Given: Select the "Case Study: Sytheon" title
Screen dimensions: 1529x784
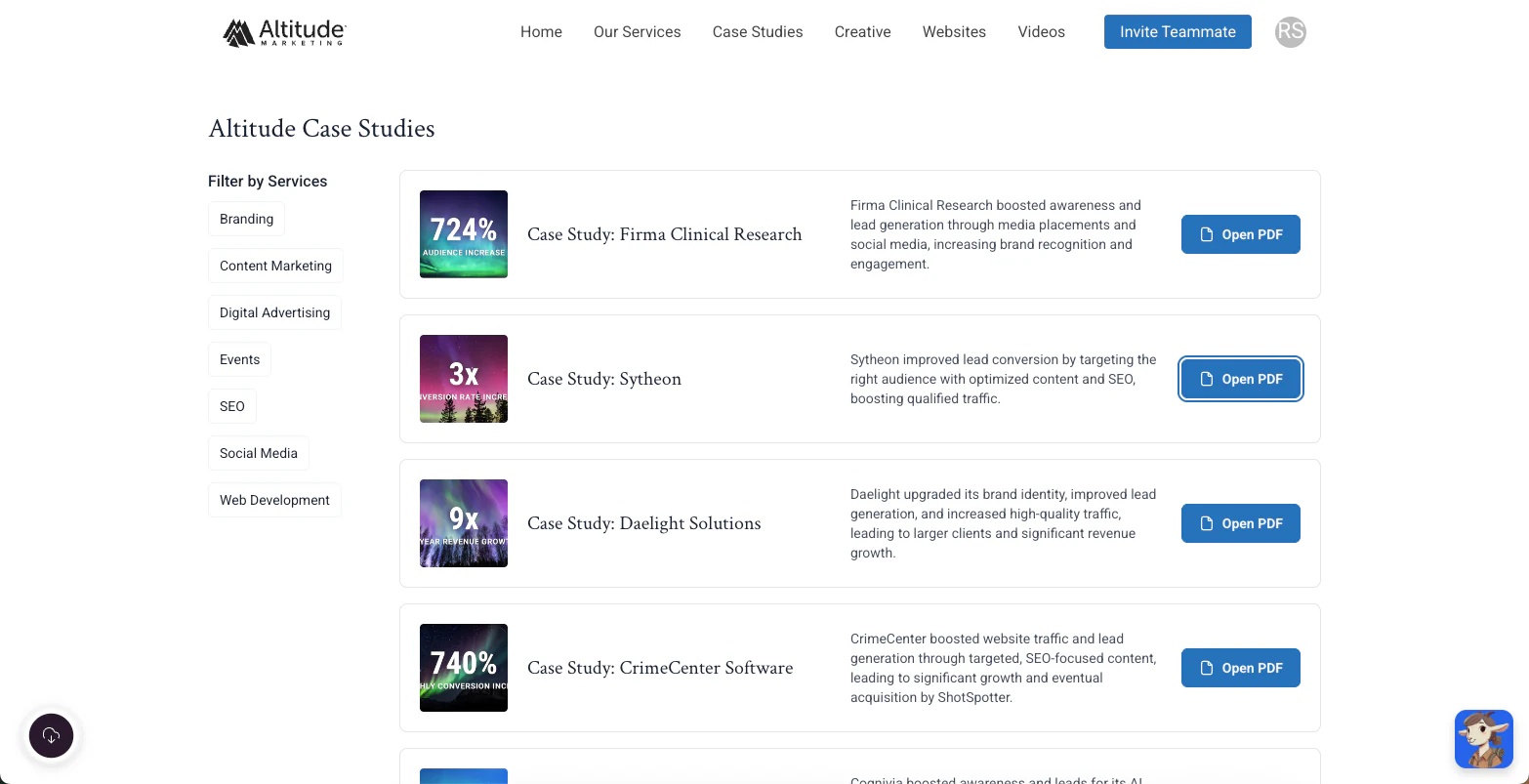Looking at the screenshot, I should click(604, 379).
